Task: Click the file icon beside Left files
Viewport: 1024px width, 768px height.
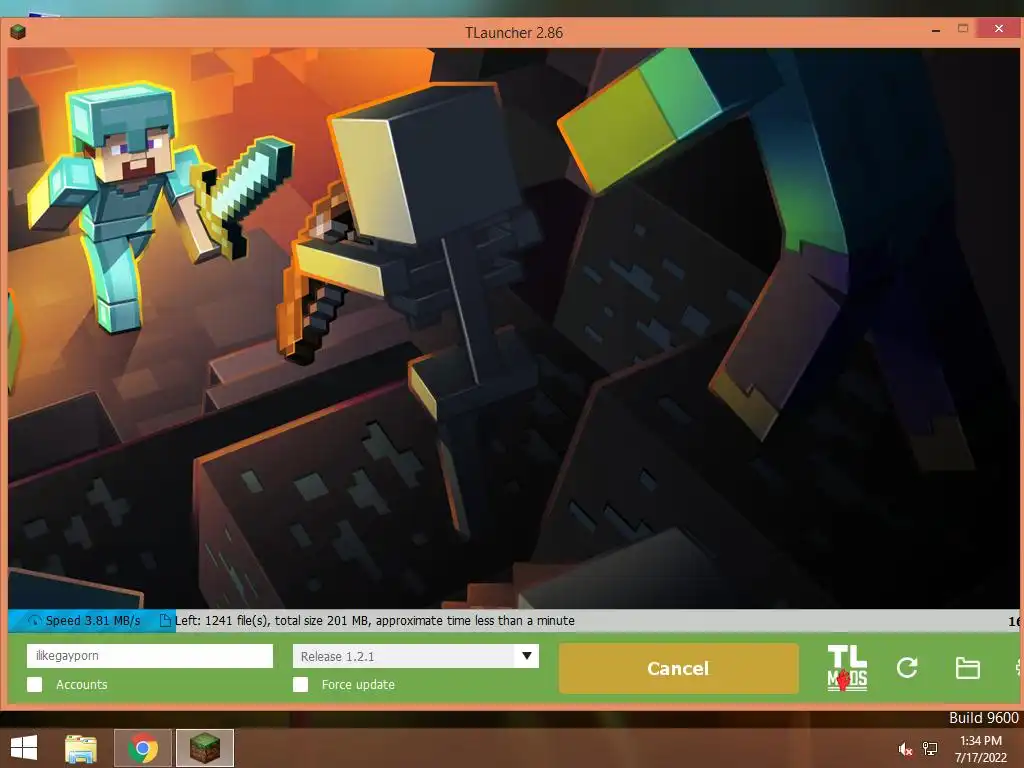Action: click(x=166, y=620)
